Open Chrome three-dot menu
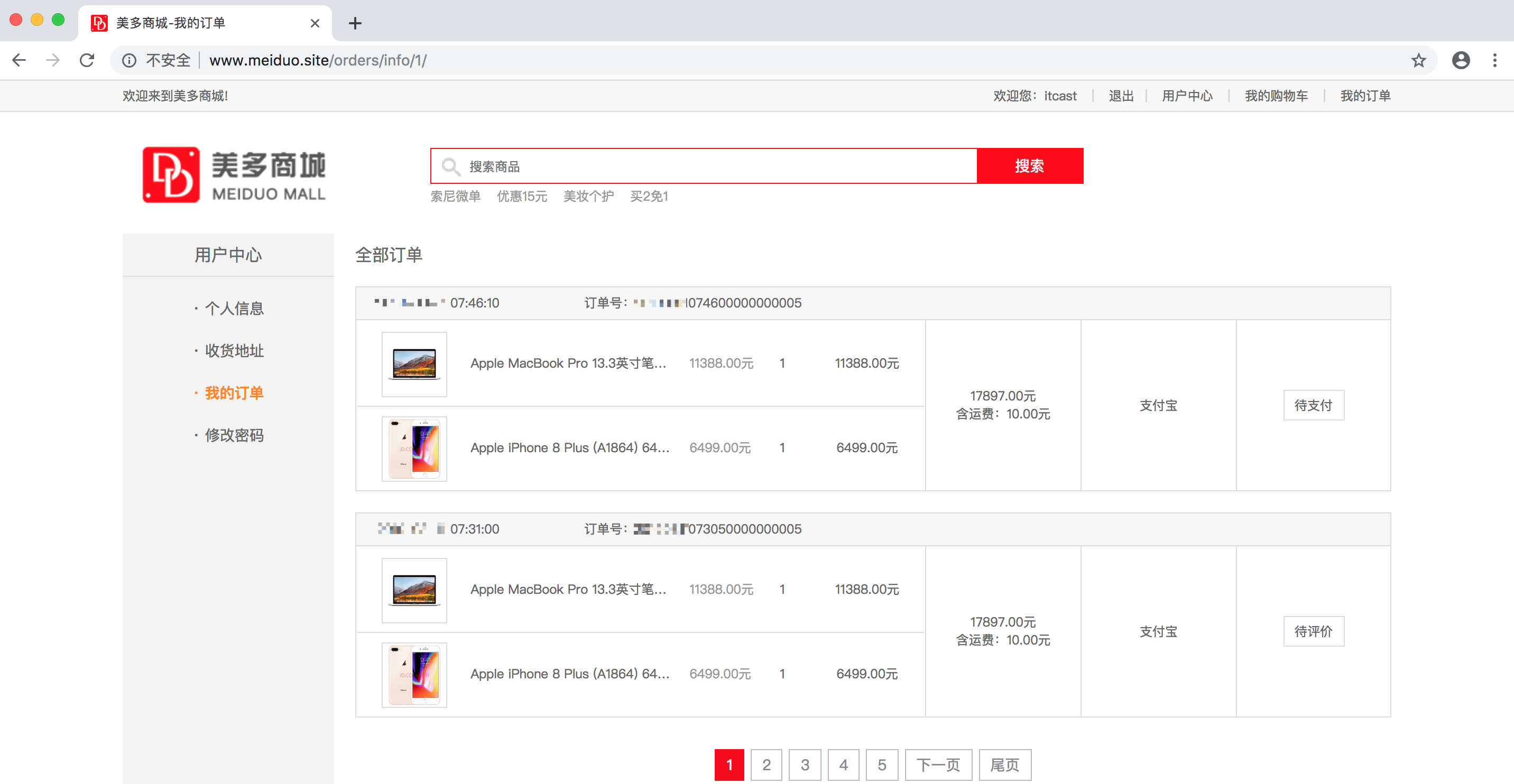The height and width of the screenshot is (784, 1514). 1494,60
